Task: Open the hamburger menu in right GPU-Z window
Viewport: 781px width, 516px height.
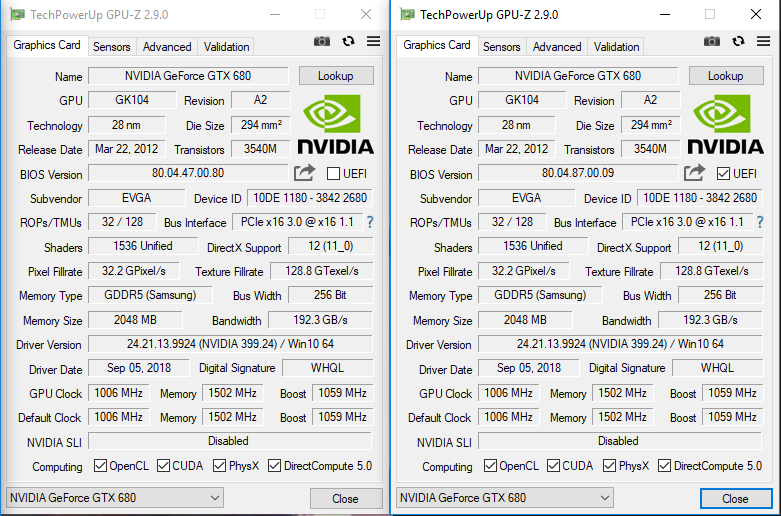Action: tap(764, 41)
